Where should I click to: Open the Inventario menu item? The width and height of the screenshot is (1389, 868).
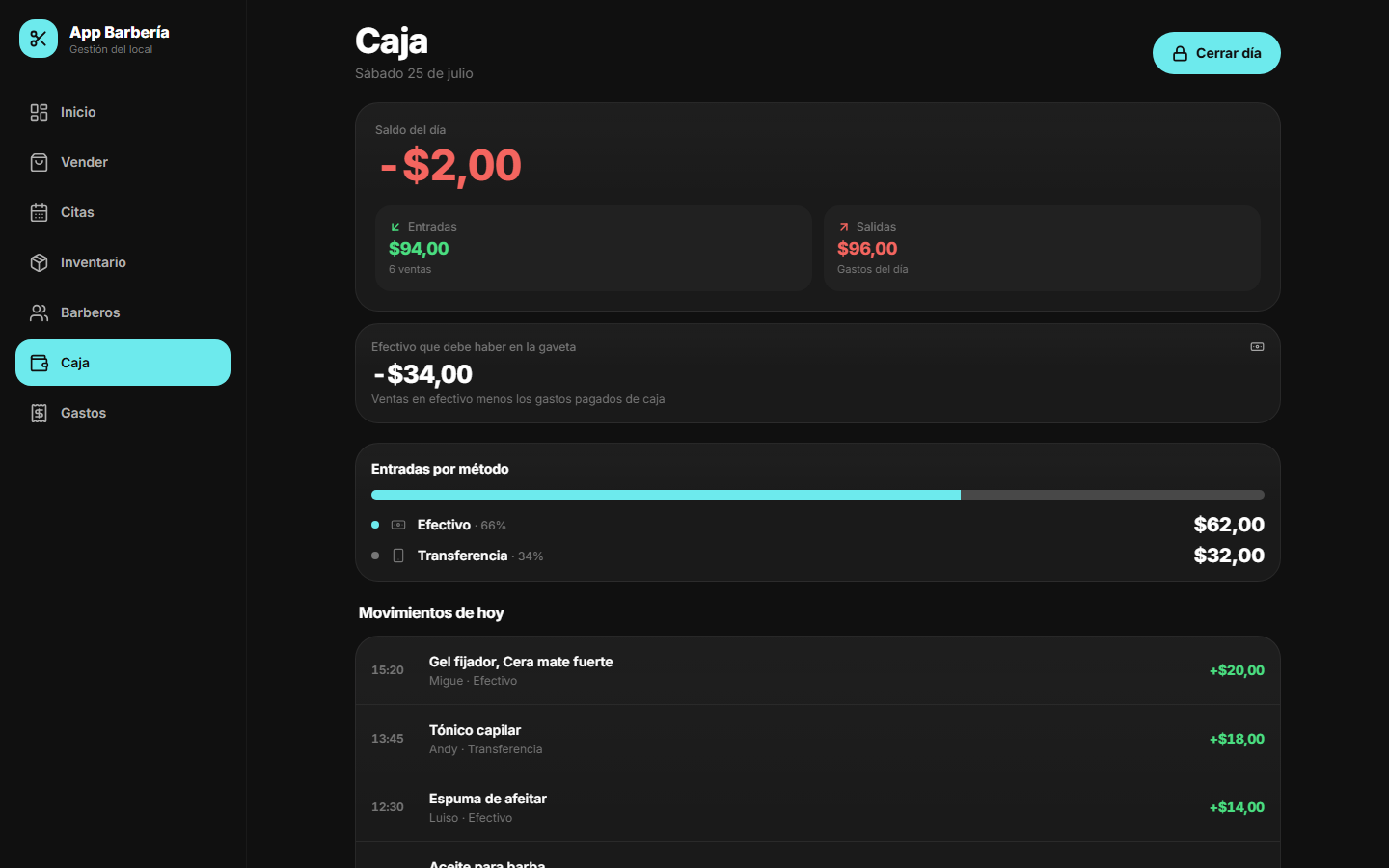(x=123, y=262)
